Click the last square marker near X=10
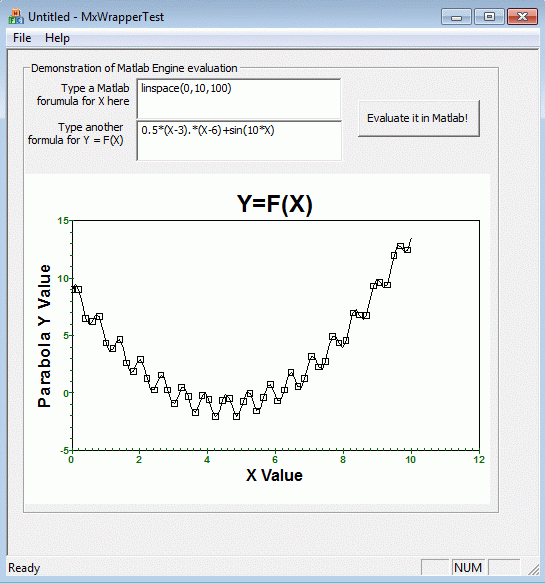The image size is (545, 583). [407, 250]
